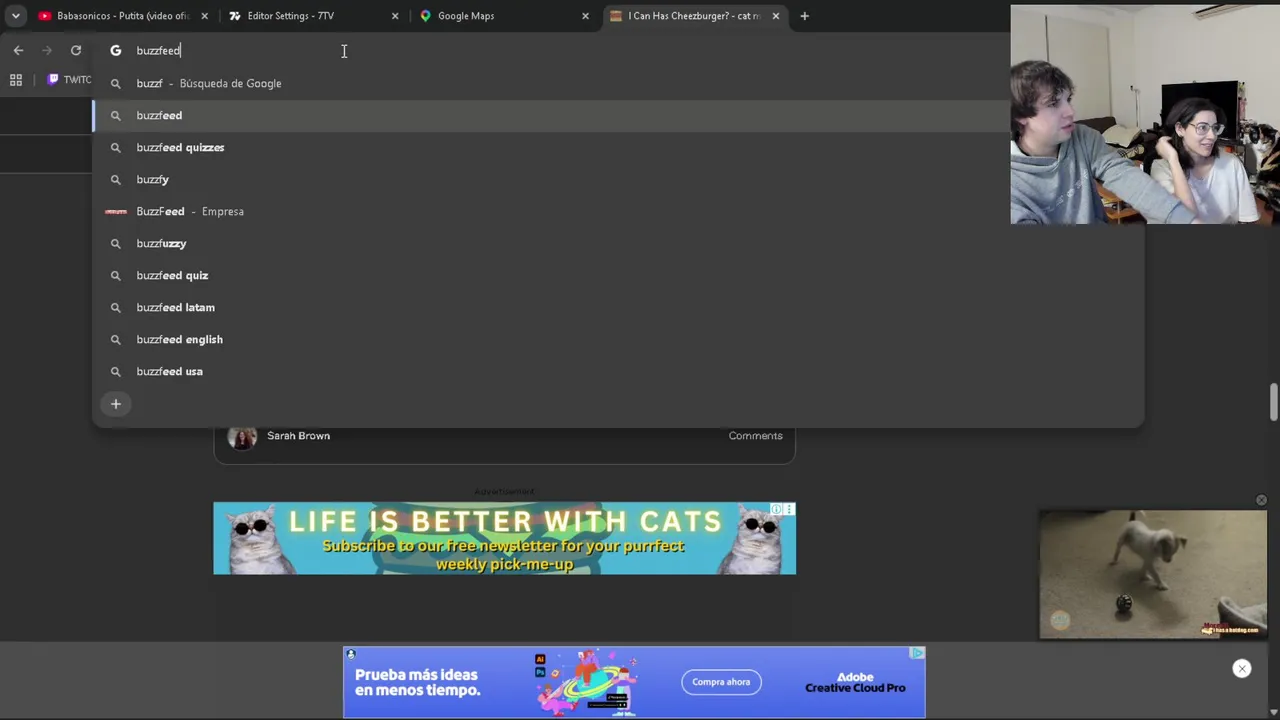
Task: Open author Sarah Brown's profile
Action: [x=298, y=436]
